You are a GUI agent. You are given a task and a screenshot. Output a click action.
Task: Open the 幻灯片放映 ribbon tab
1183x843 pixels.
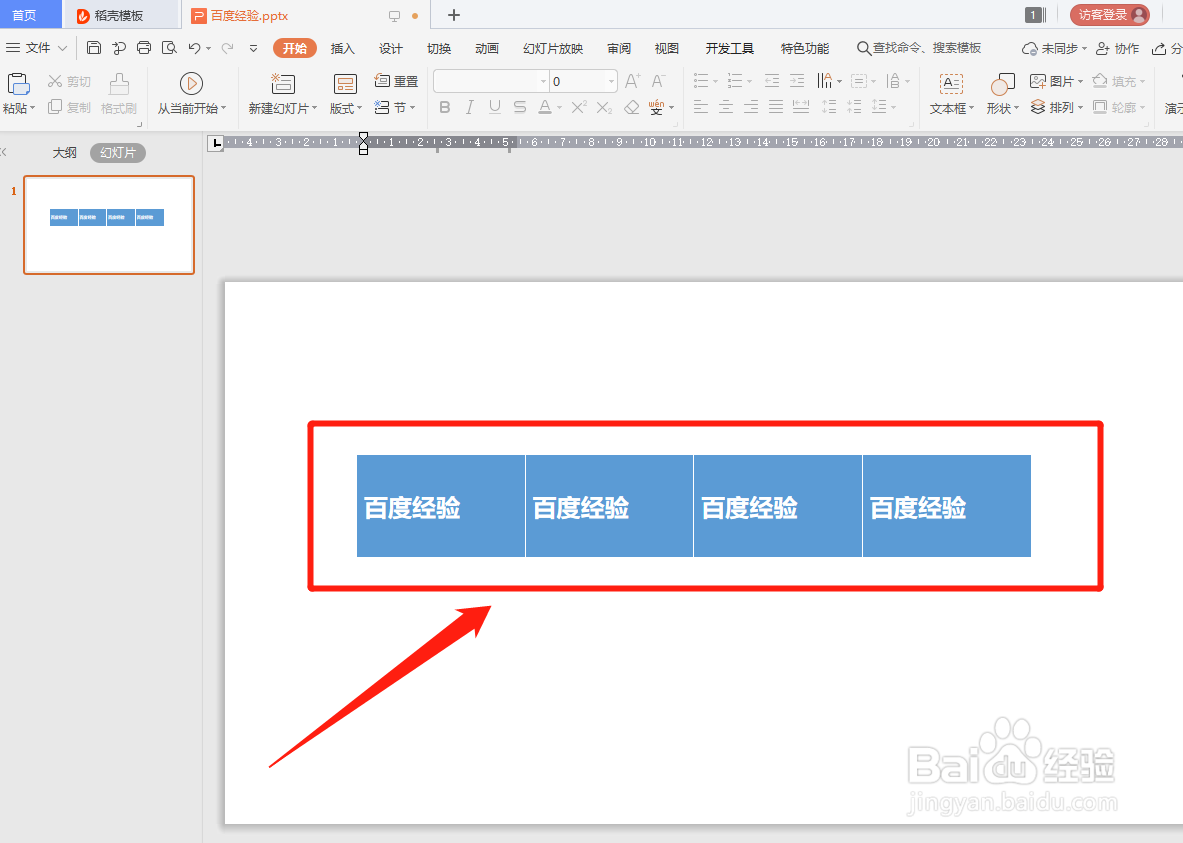pos(553,48)
